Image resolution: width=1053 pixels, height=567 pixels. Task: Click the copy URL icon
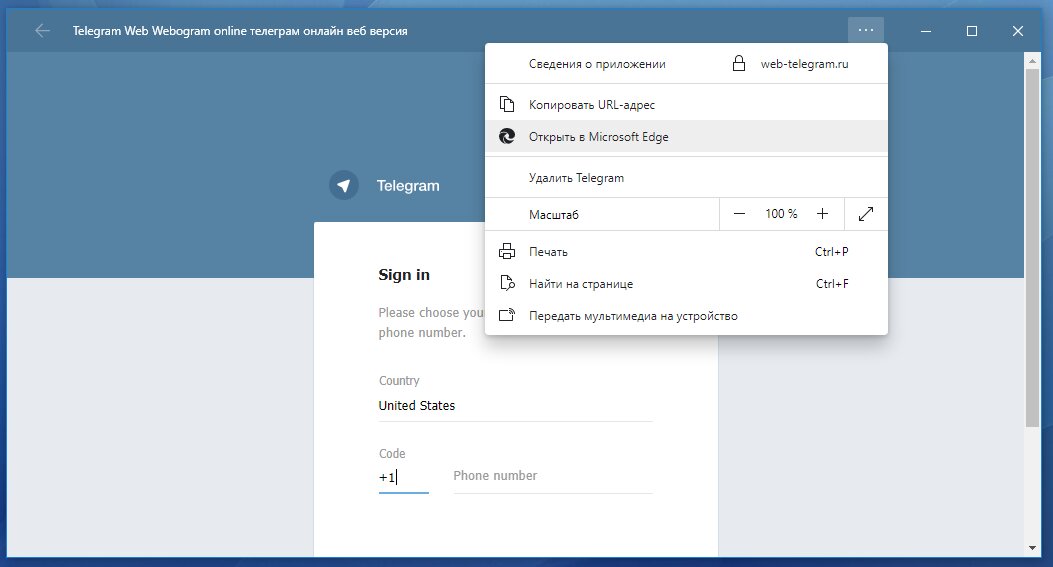(507, 105)
